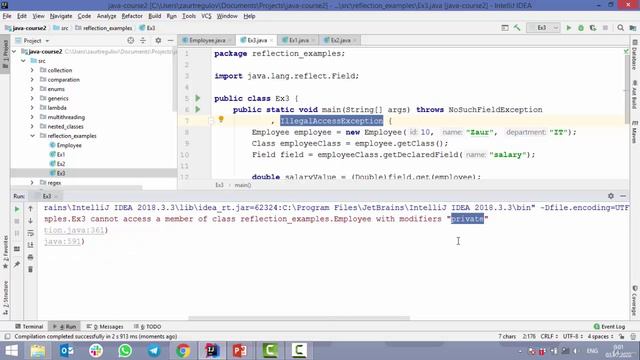Click the horizontal scrollbar of the console
This screenshot has width=640, height=360.
pos(299,318)
